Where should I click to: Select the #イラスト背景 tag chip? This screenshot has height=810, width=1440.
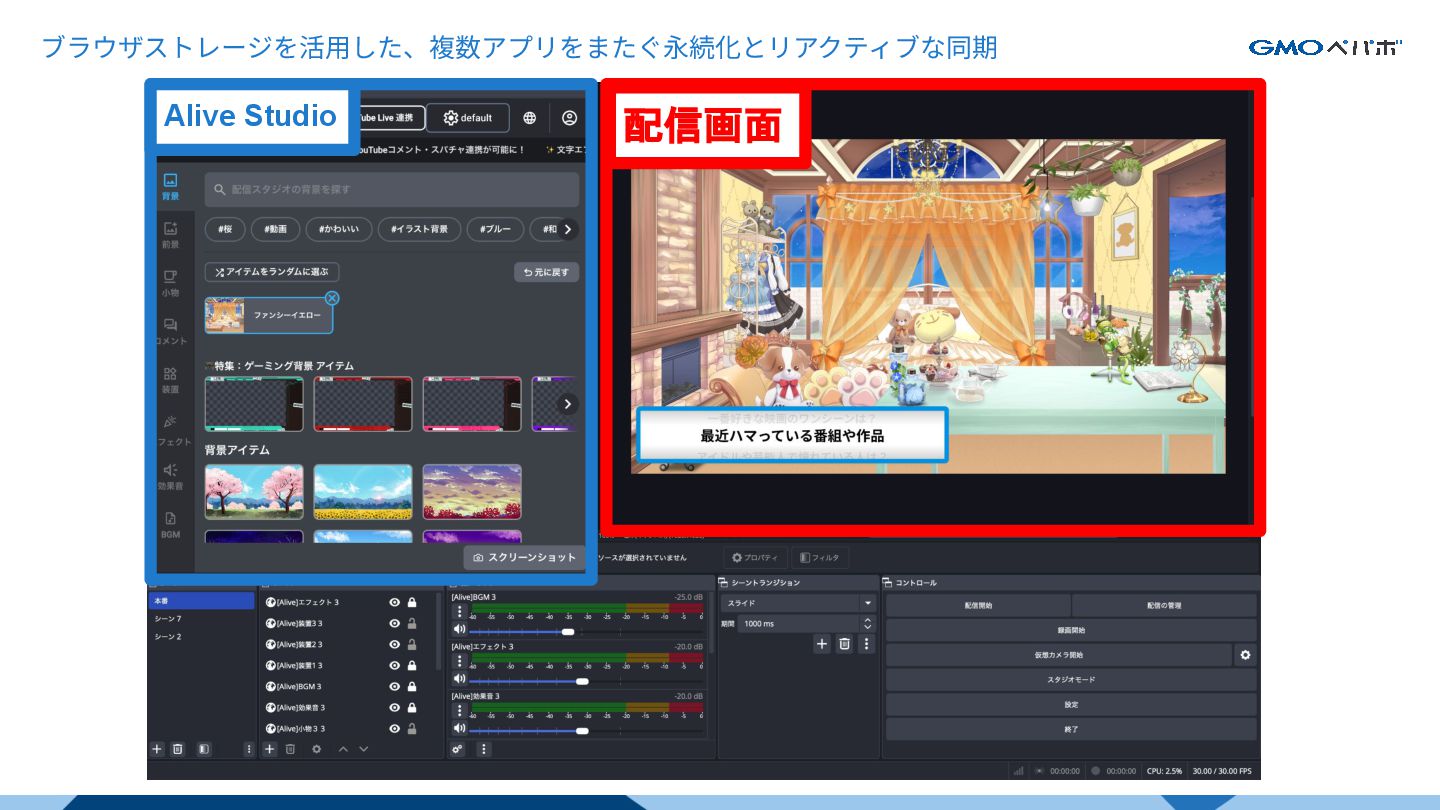(x=419, y=229)
